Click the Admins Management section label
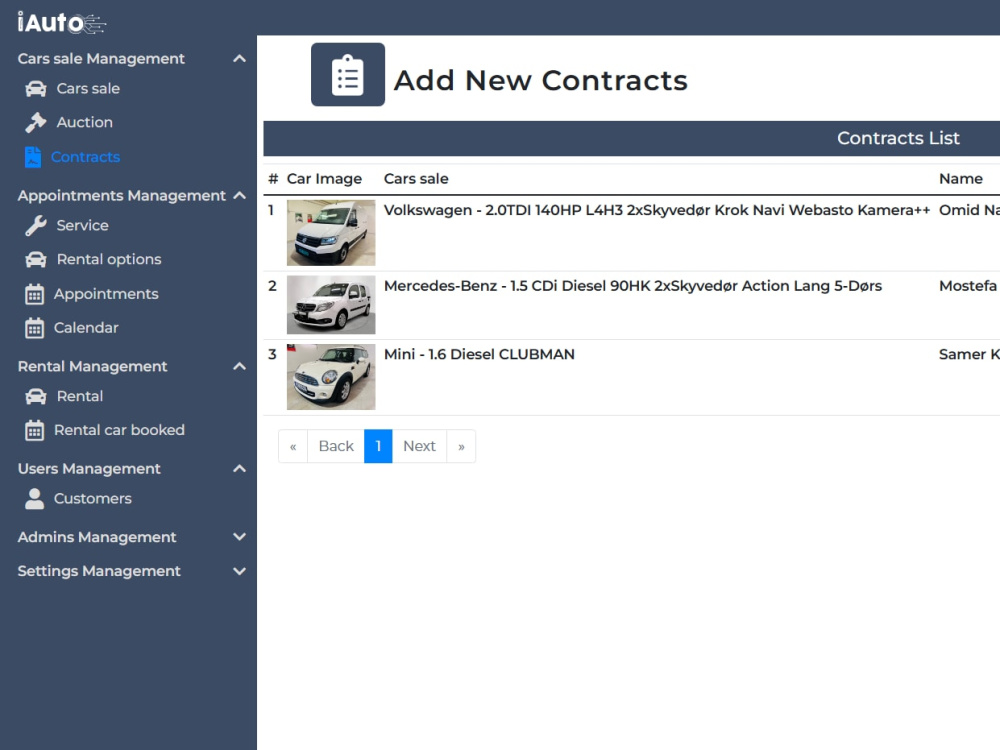 click(97, 537)
